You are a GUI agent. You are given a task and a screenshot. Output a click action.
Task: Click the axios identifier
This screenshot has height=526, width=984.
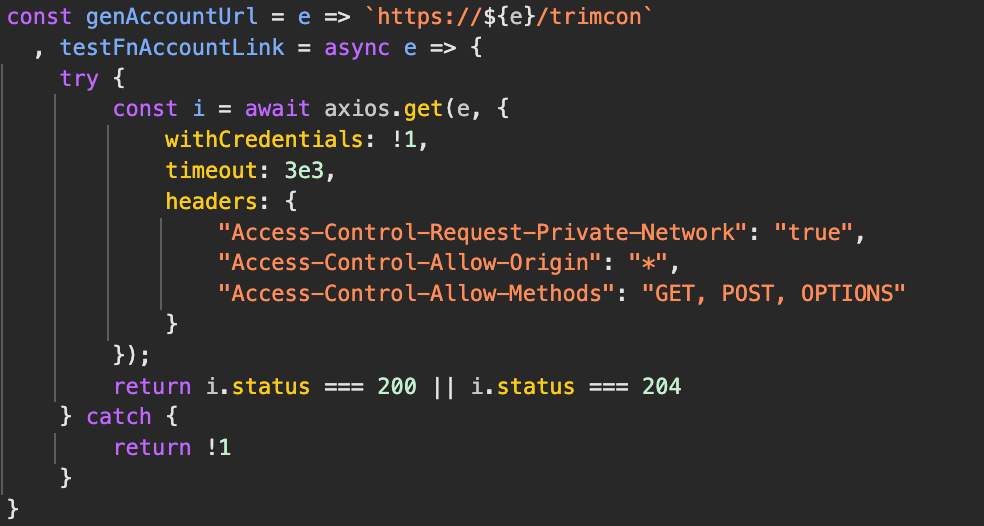[x=356, y=109]
